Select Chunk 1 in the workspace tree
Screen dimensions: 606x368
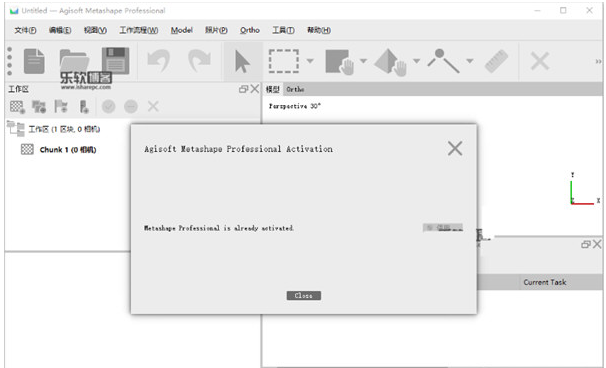[x=68, y=150]
